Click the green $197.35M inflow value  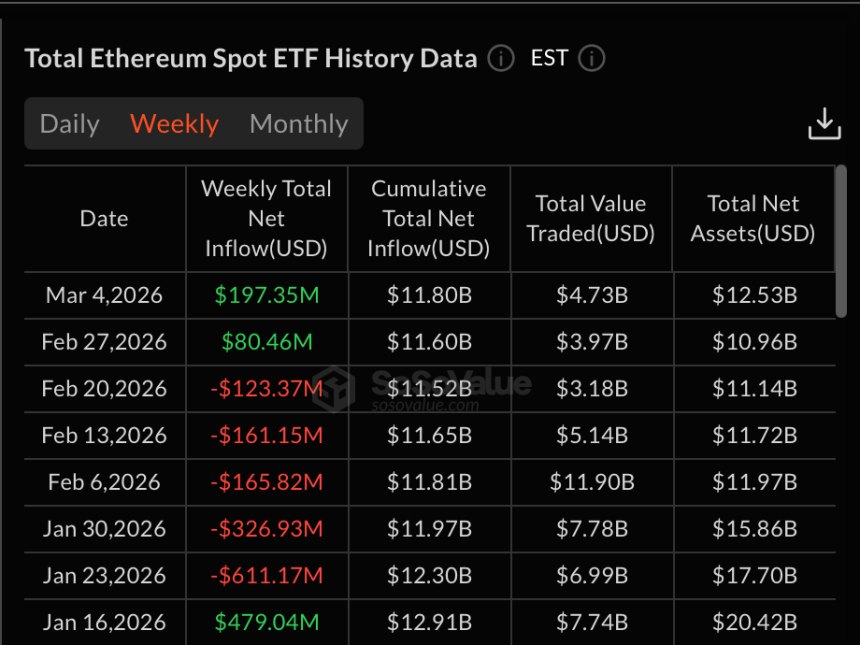pos(266,296)
